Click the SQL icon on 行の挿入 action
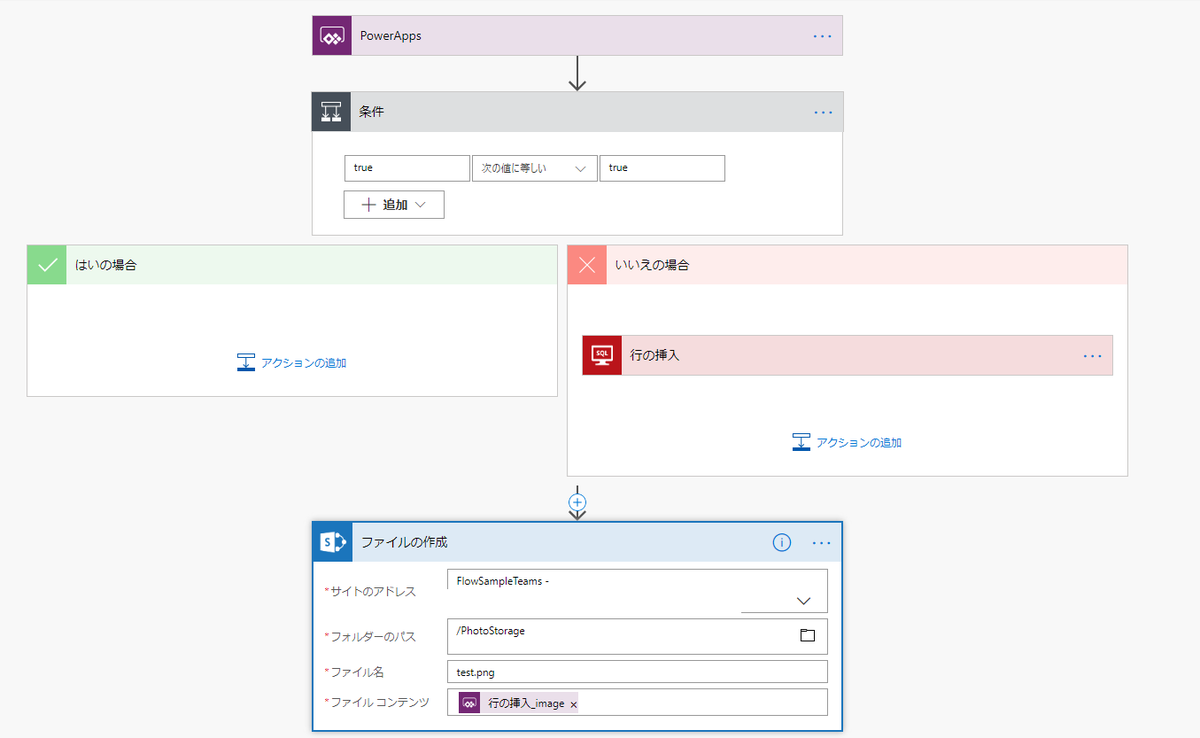1200x738 pixels. (601, 355)
